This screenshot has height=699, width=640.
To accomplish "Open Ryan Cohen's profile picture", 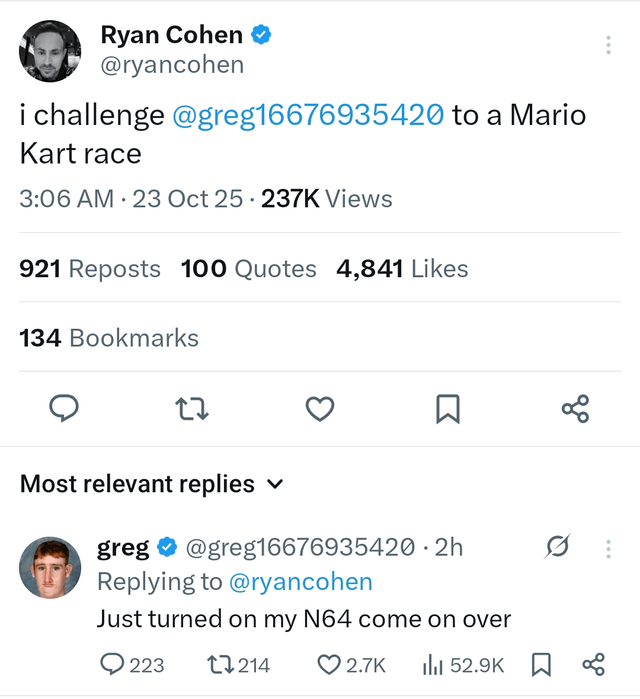I will (x=50, y=51).
